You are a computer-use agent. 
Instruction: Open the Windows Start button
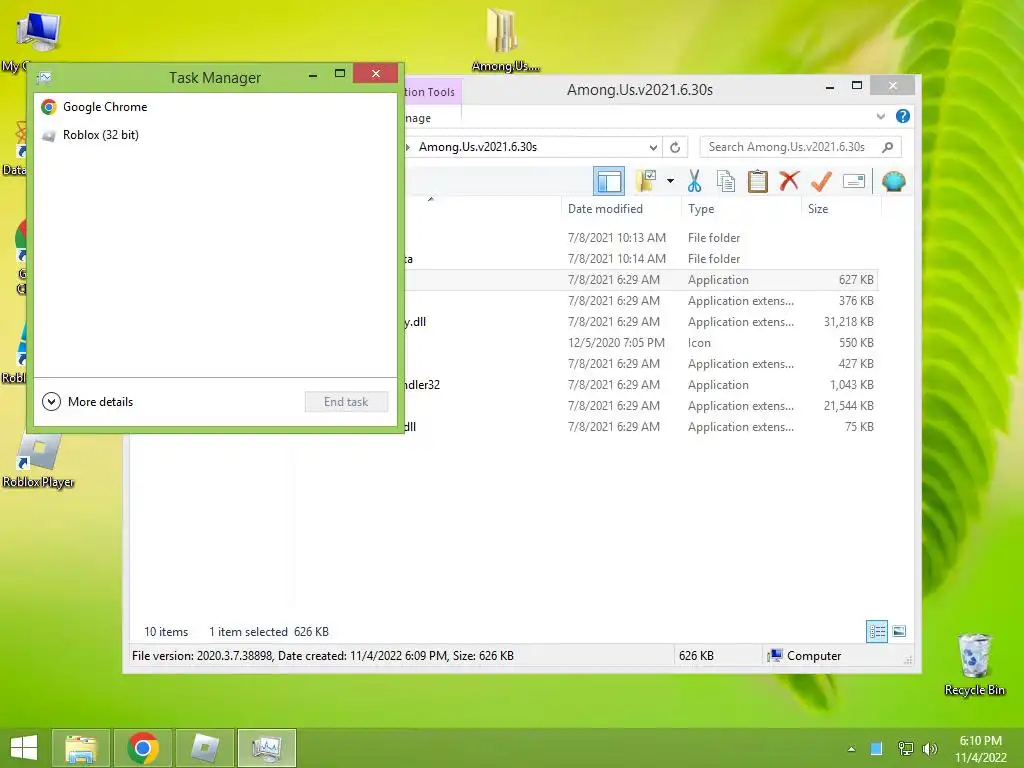(x=24, y=748)
